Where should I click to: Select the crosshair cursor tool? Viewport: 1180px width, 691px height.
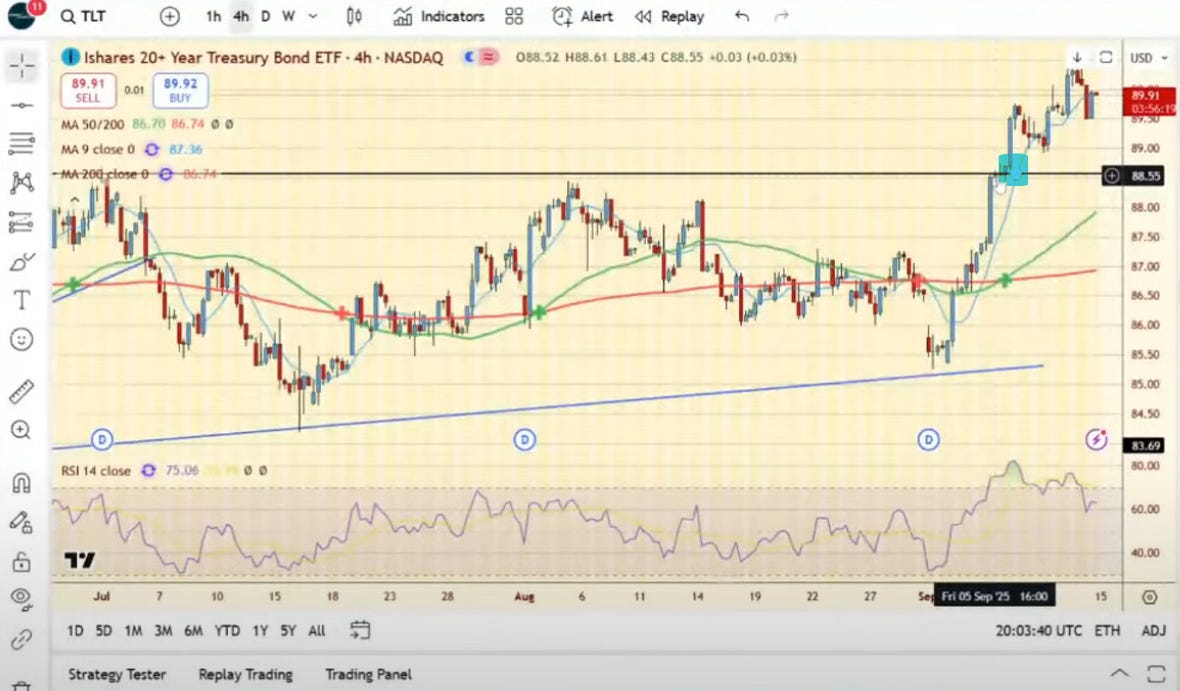click(22, 66)
